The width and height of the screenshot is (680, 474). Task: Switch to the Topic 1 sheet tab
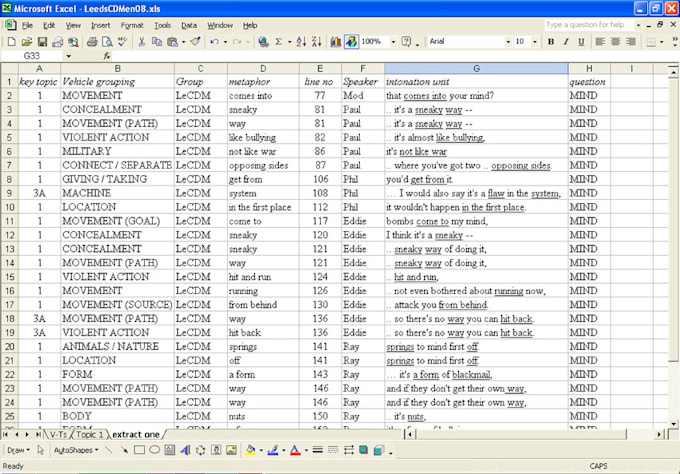tap(90, 435)
